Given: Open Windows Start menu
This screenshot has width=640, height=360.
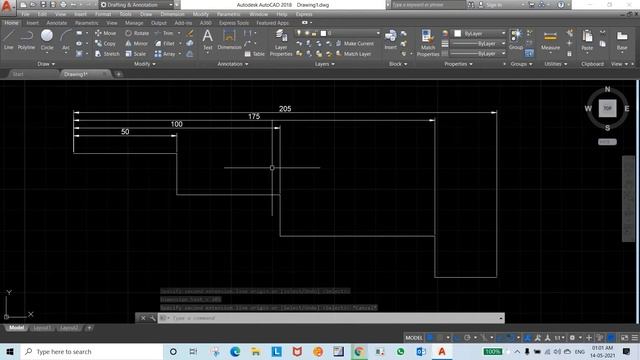Looking at the screenshot, I should (x=10, y=351).
